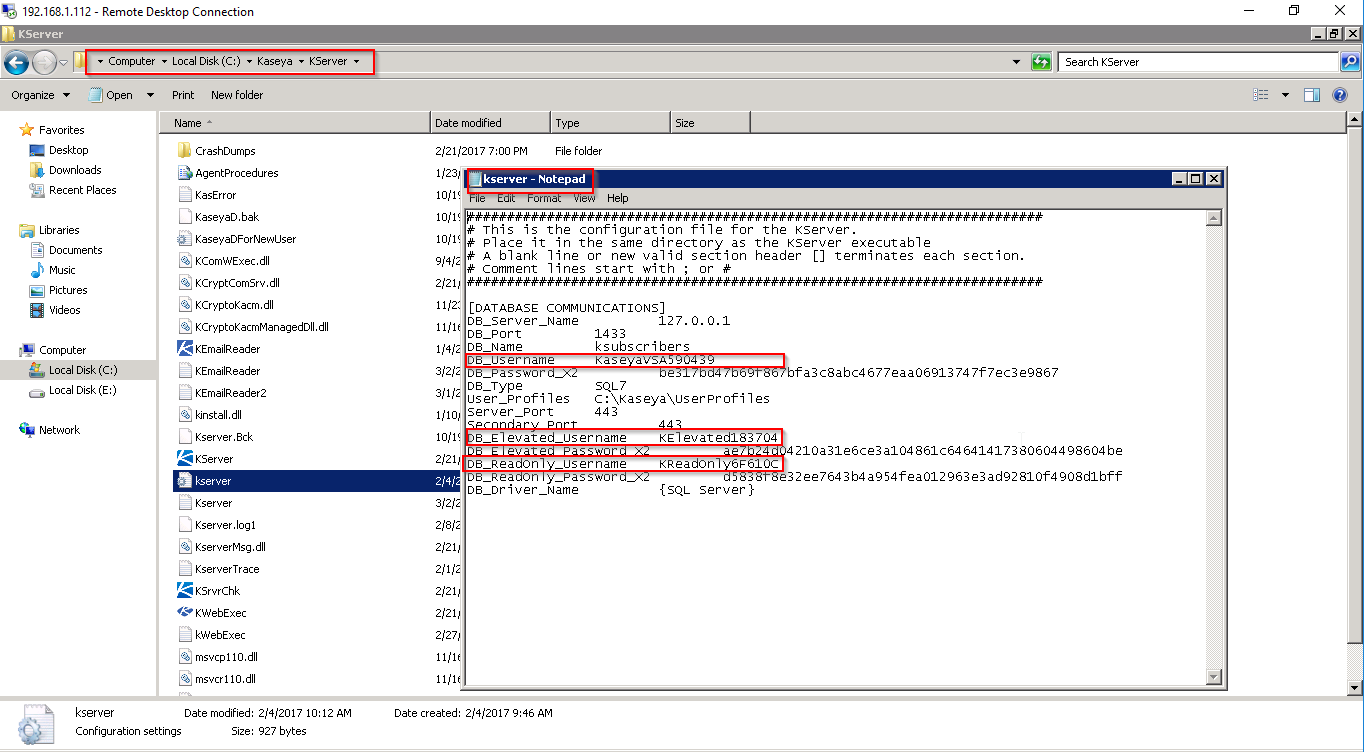This screenshot has height=752, width=1364.
Task: Click Notepad vertical scrollbar up arrow
Action: [1214, 218]
